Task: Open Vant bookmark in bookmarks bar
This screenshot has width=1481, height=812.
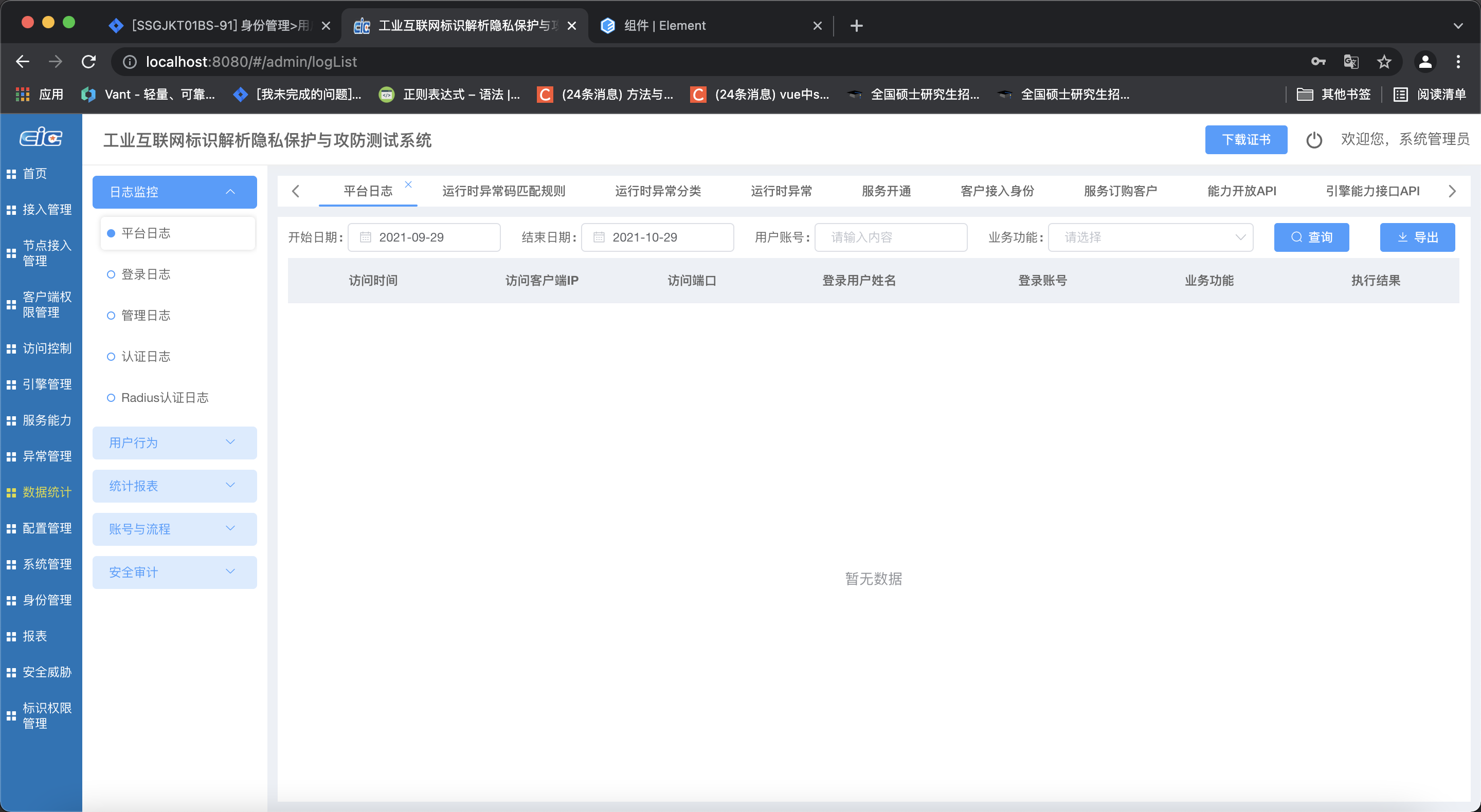Action: pyautogui.click(x=148, y=94)
